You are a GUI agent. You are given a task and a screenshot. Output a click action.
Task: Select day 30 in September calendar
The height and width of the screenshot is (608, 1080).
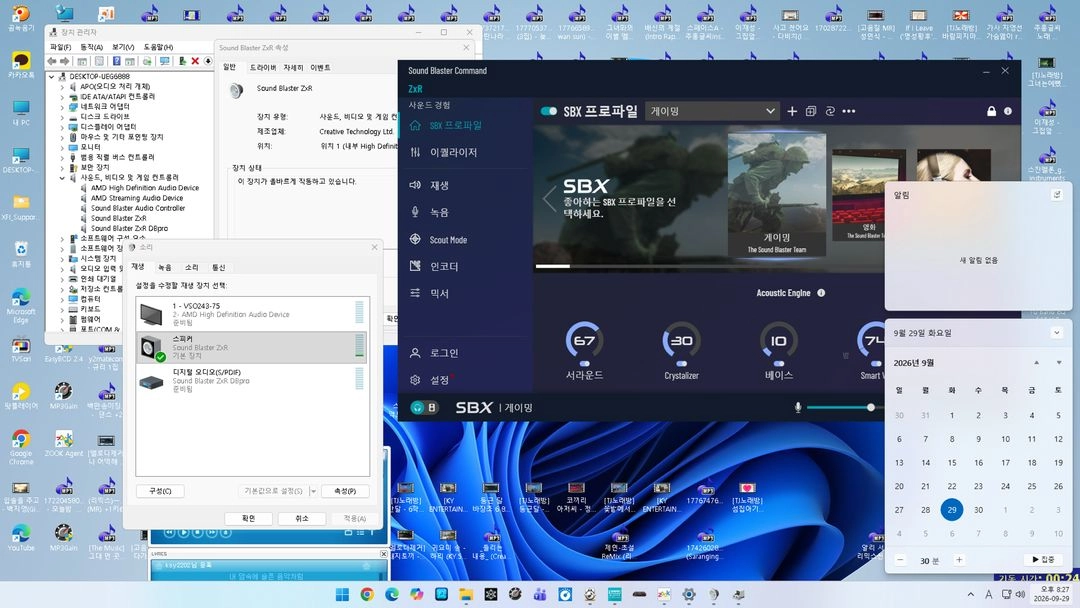[978, 510]
